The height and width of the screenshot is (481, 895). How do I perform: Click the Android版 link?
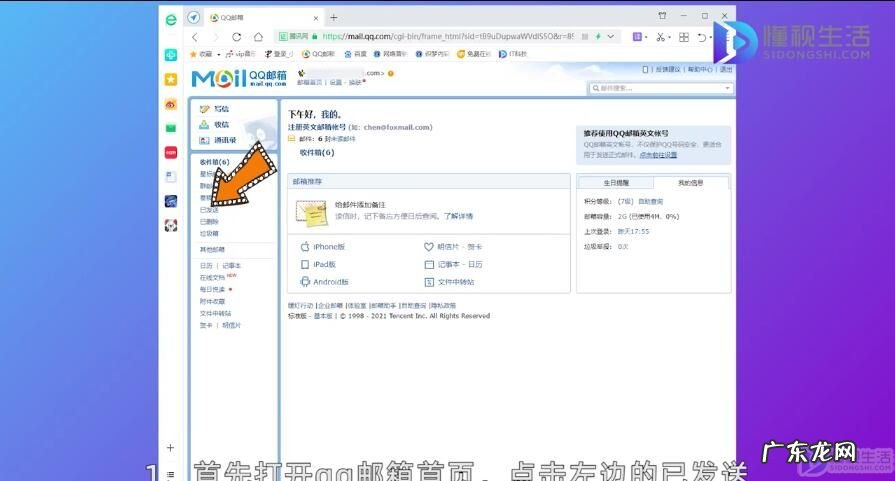(x=331, y=282)
